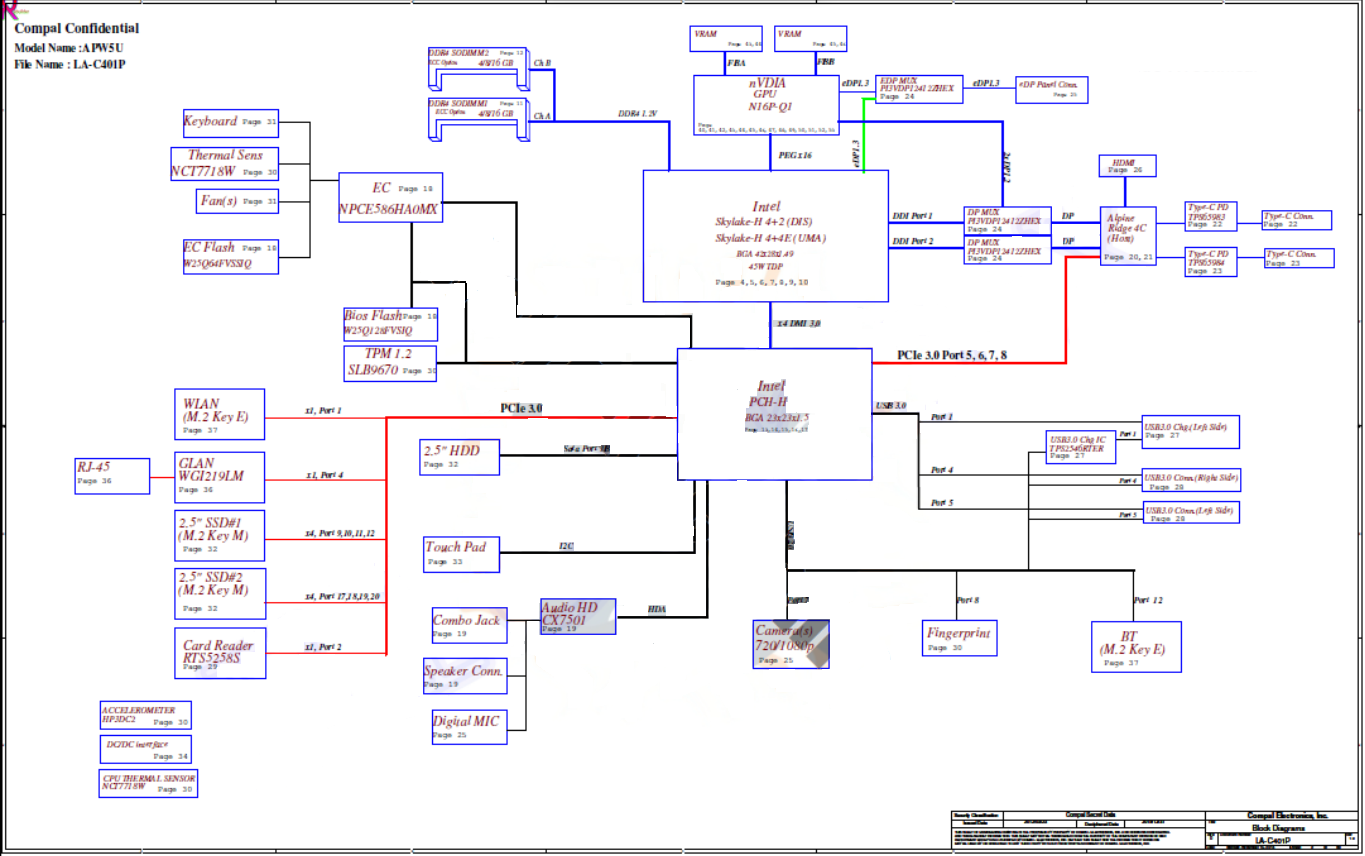
Task: Click the VRAM block above FBB
Action: [x=811, y=39]
